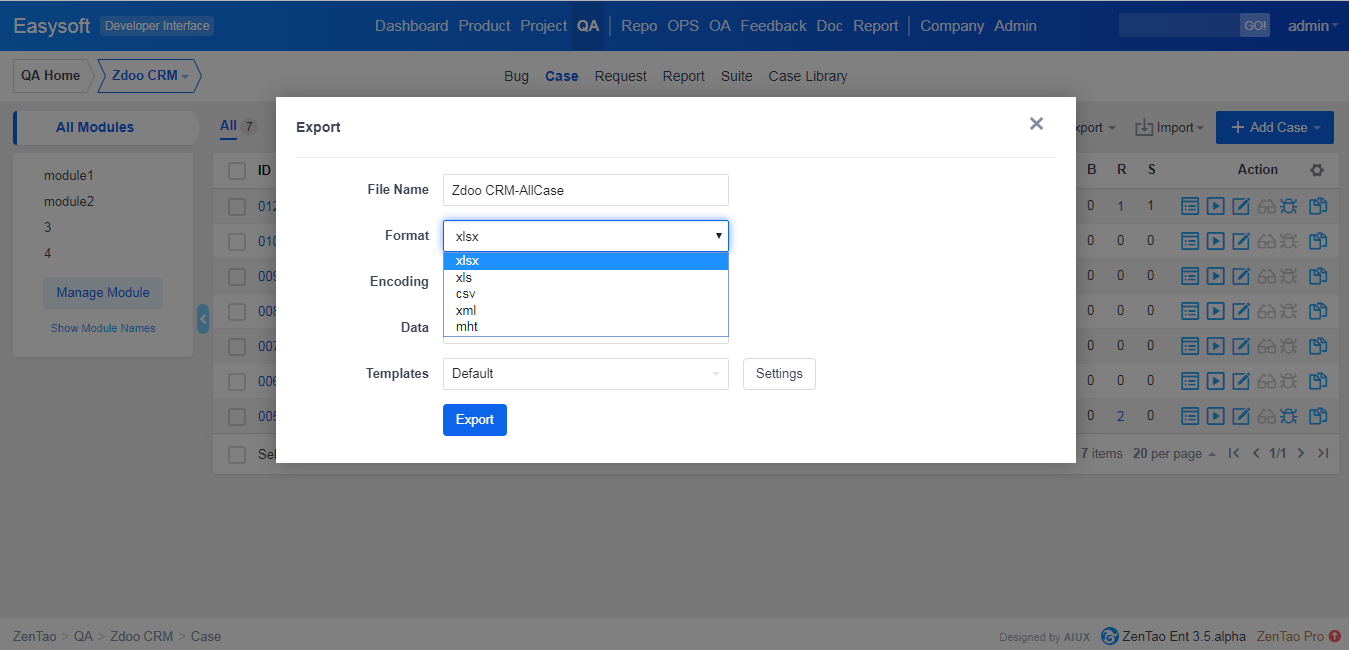
Task: Click the results list icon in the second case row
Action: point(1190,241)
